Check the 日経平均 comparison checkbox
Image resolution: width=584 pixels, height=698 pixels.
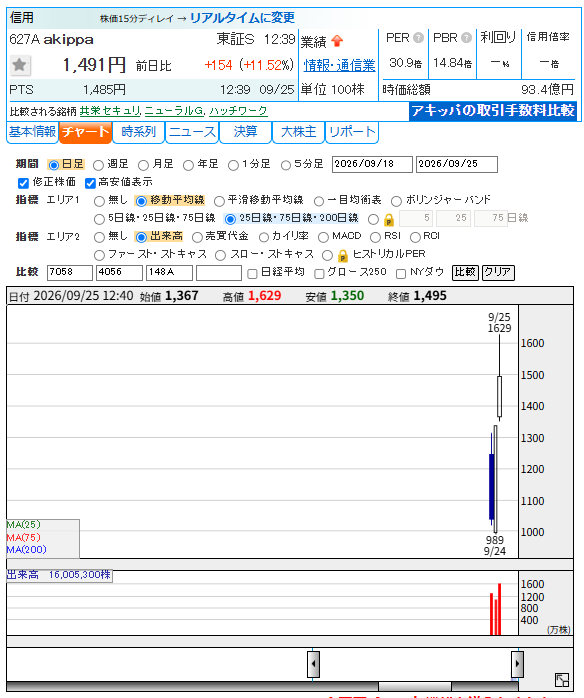click(252, 273)
